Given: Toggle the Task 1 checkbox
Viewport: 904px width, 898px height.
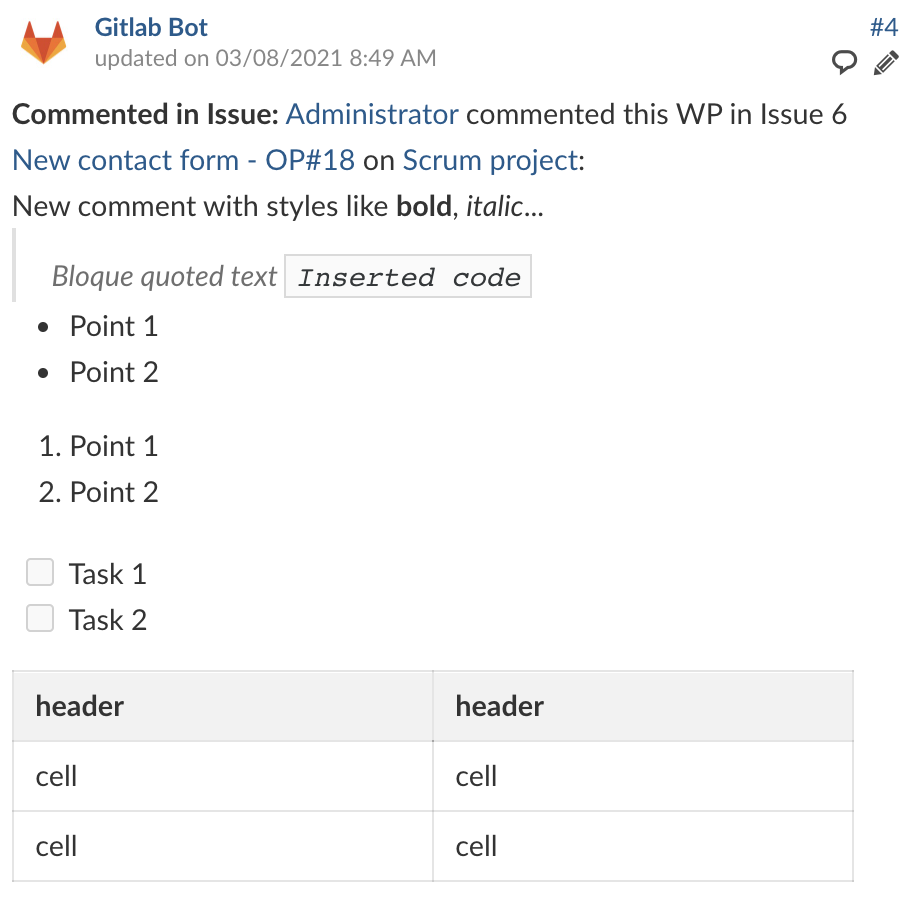Looking at the screenshot, I should [x=40, y=573].
